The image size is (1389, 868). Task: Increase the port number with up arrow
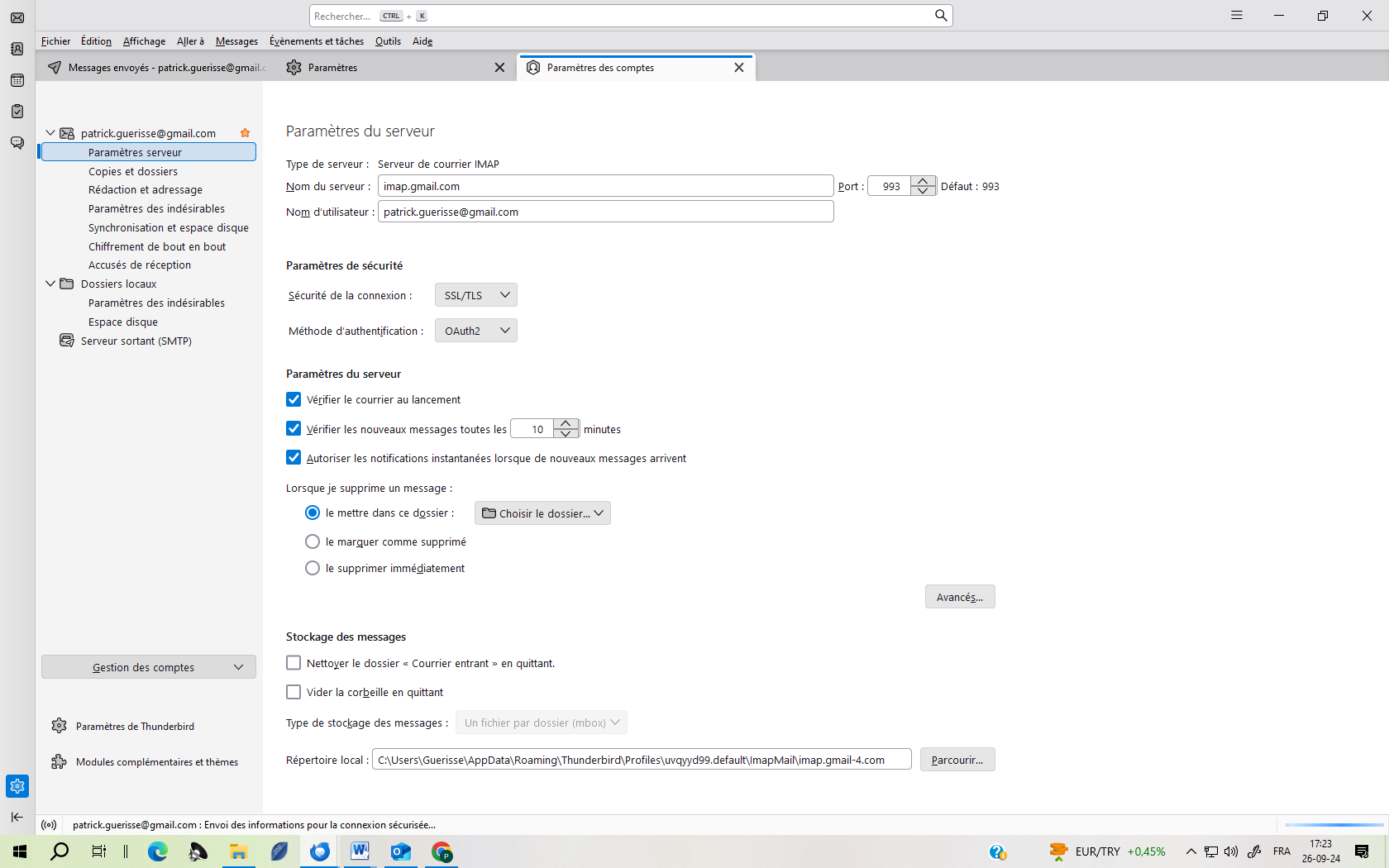click(x=923, y=181)
